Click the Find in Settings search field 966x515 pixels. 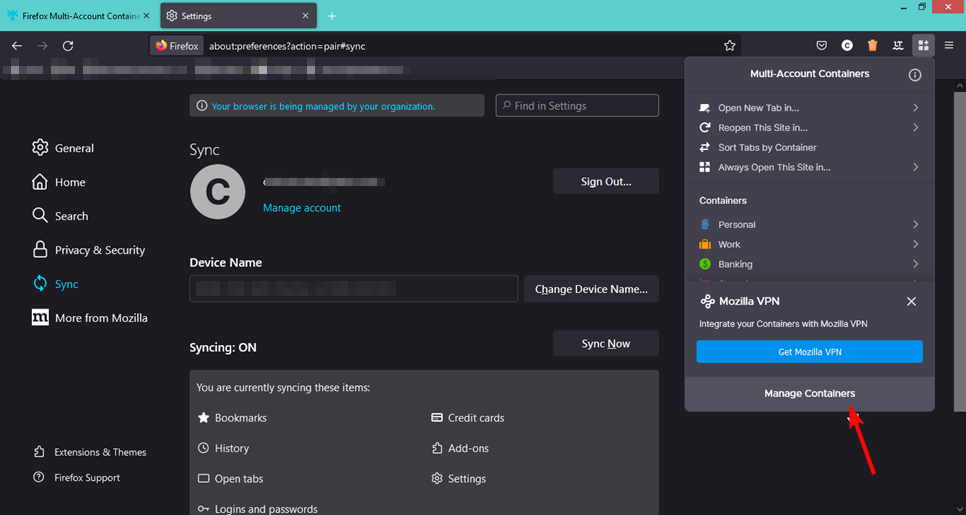(x=577, y=106)
